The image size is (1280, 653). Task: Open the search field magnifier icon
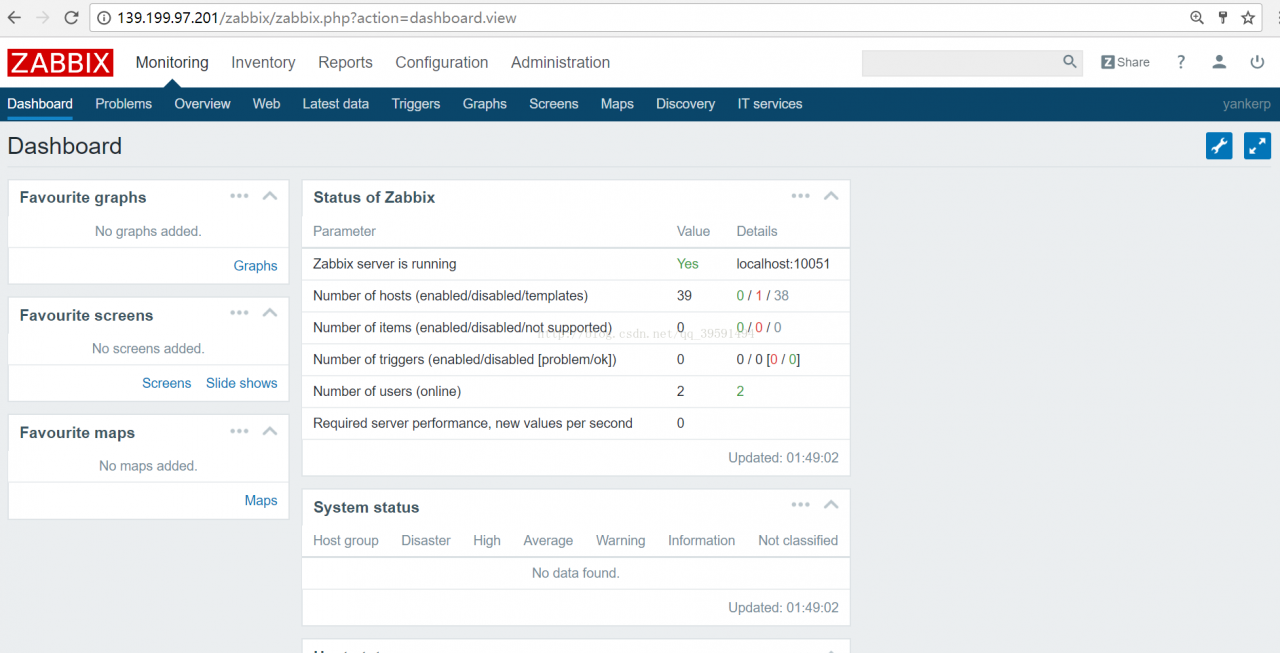click(1069, 62)
